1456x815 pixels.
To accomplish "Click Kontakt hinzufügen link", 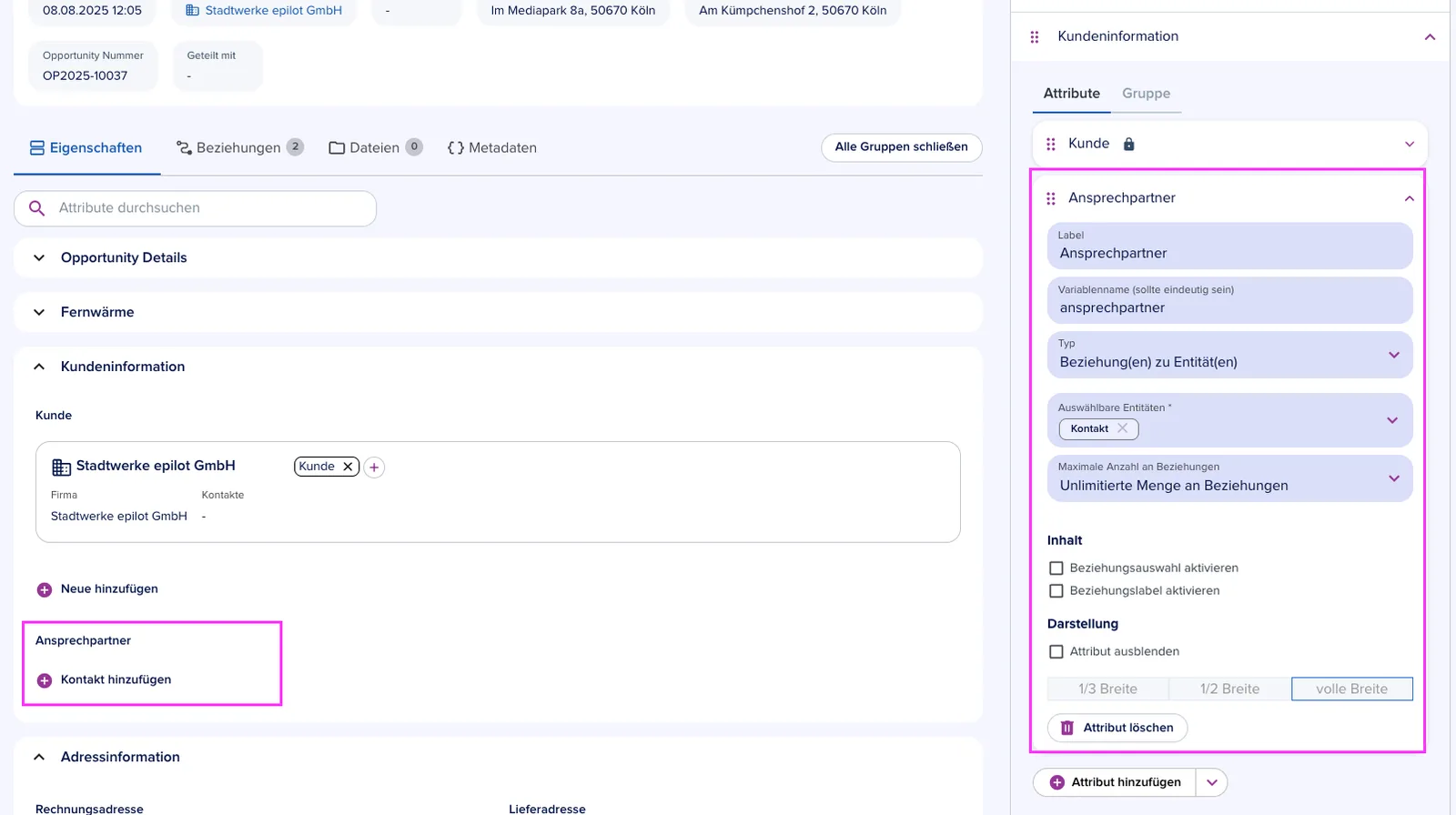I will [x=116, y=680].
